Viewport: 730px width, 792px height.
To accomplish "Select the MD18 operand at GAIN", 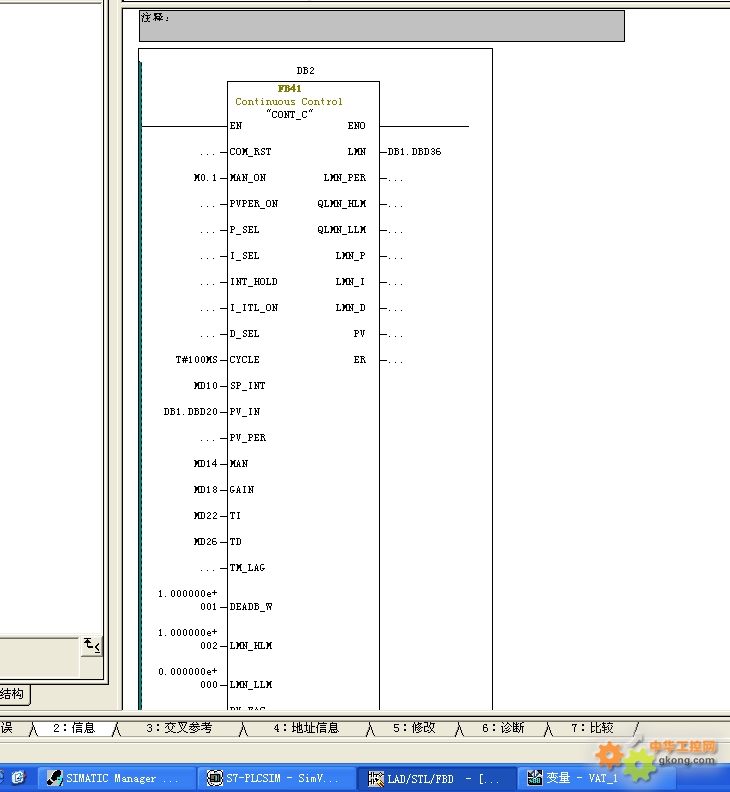I will click(x=205, y=490).
